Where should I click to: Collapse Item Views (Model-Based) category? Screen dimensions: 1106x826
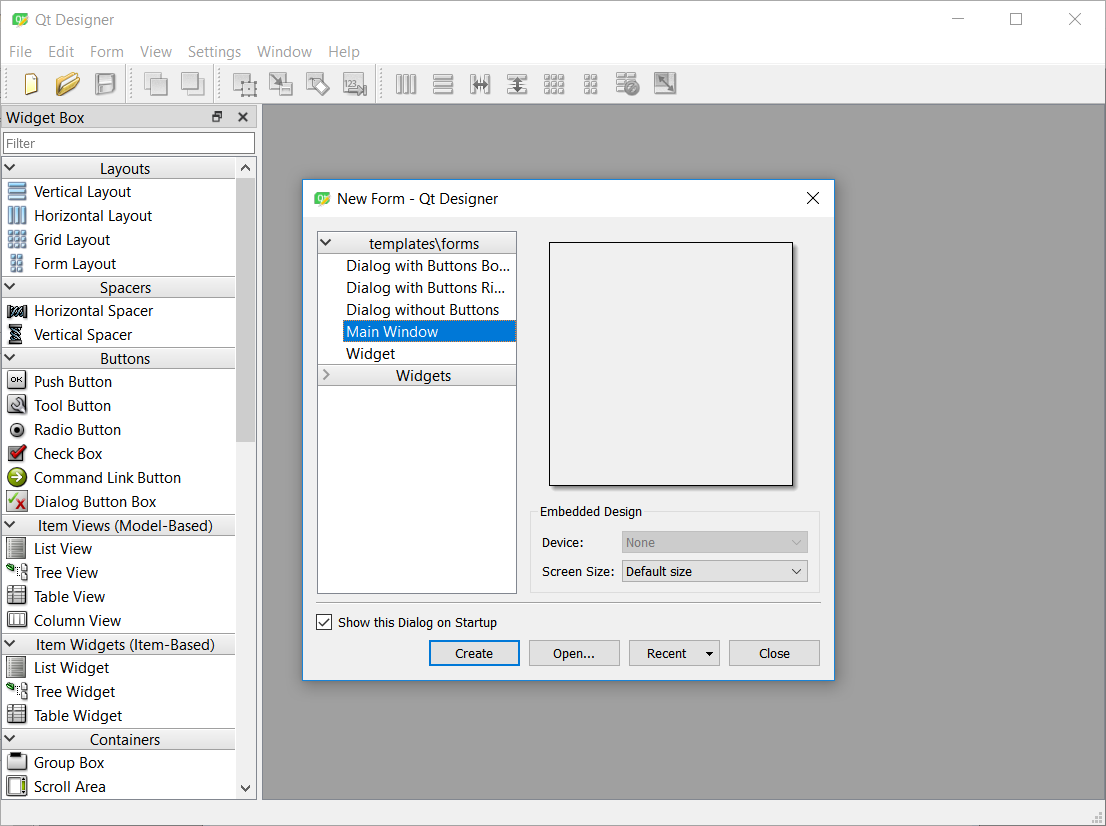pos(10,525)
